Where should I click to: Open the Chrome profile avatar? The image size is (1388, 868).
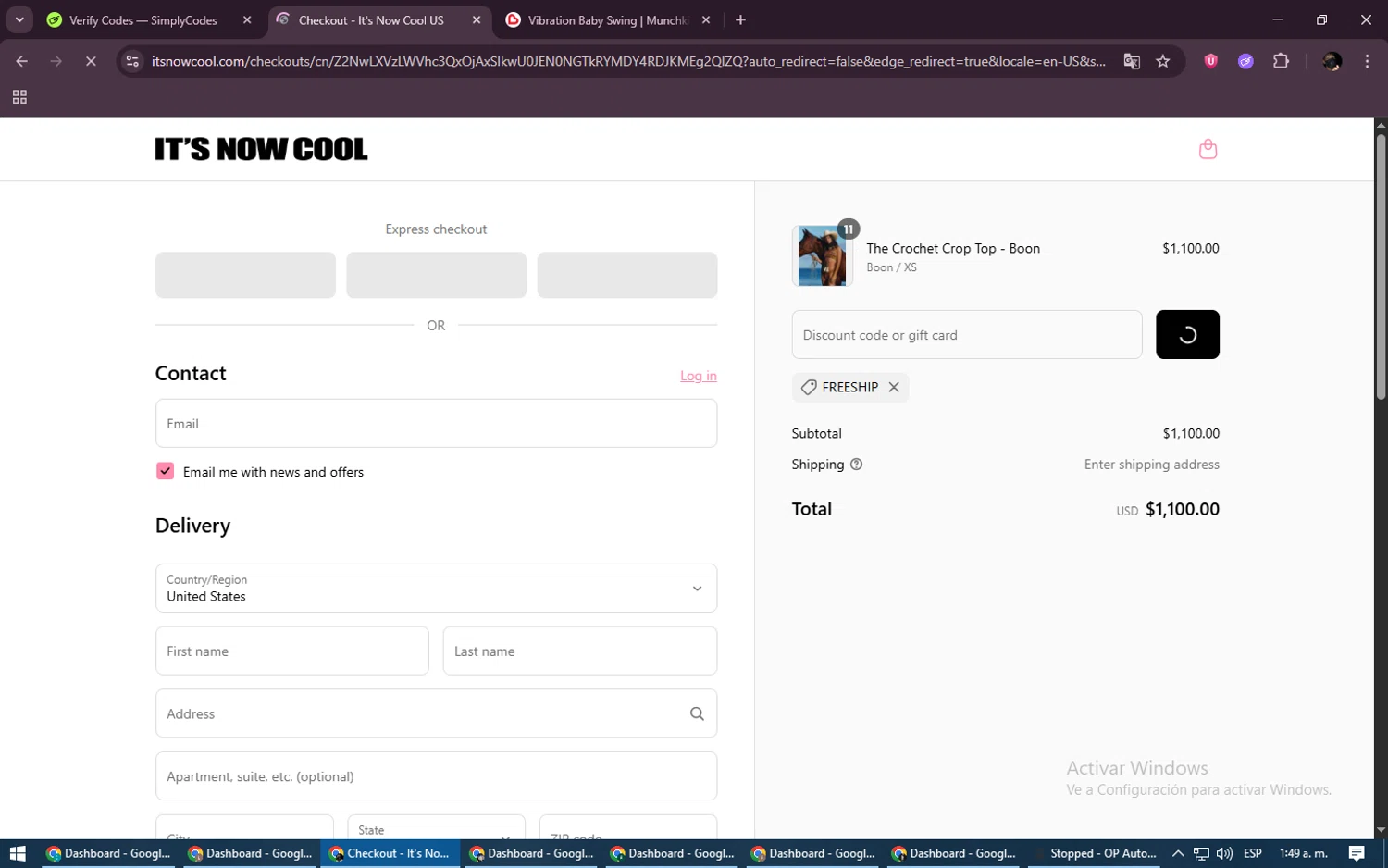(x=1332, y=61)
